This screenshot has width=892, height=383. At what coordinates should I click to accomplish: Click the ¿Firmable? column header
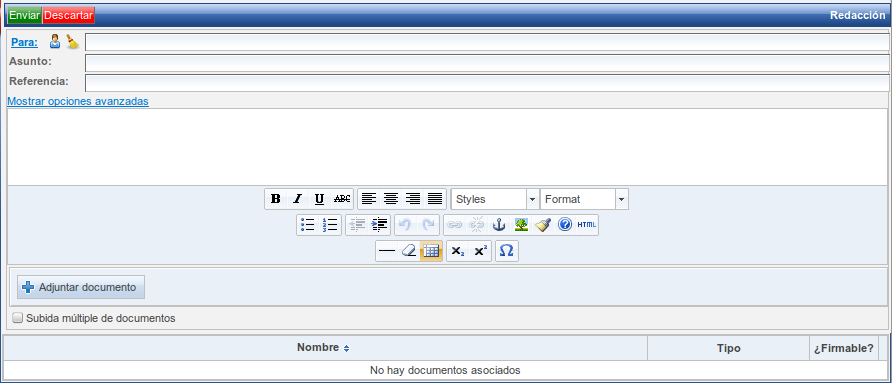tap(844, 348)
